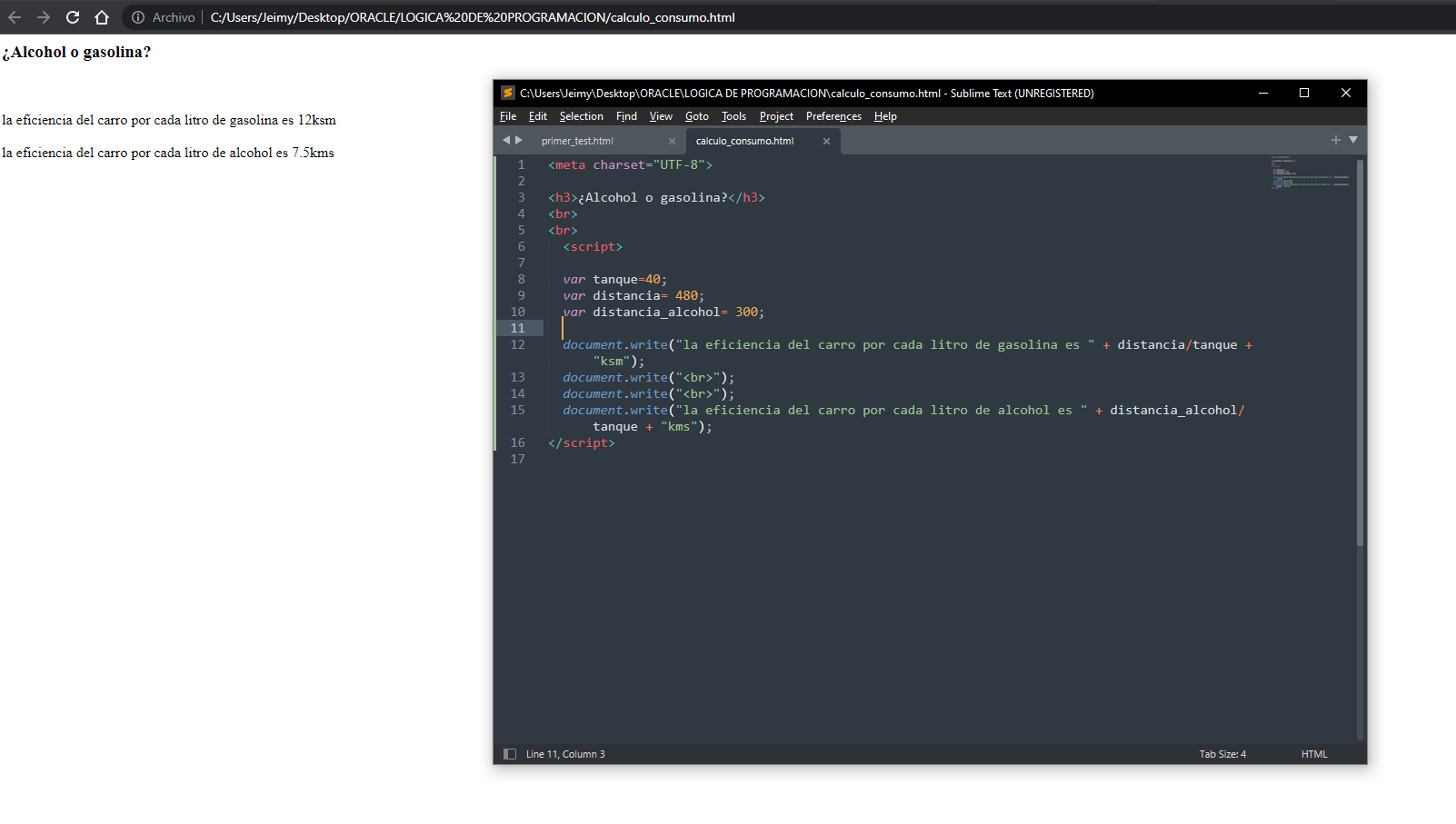The width and height of the screenshot is (1456, 824).
Task: Close the calculo_consumo.html tab
Action: pos(826,141)
